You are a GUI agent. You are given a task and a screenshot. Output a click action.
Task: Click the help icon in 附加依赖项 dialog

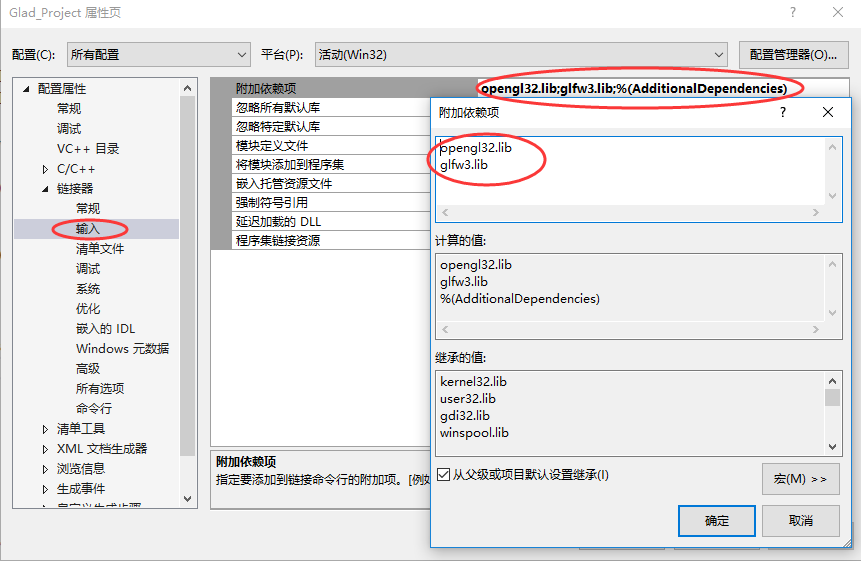click(x=783, y=113)
